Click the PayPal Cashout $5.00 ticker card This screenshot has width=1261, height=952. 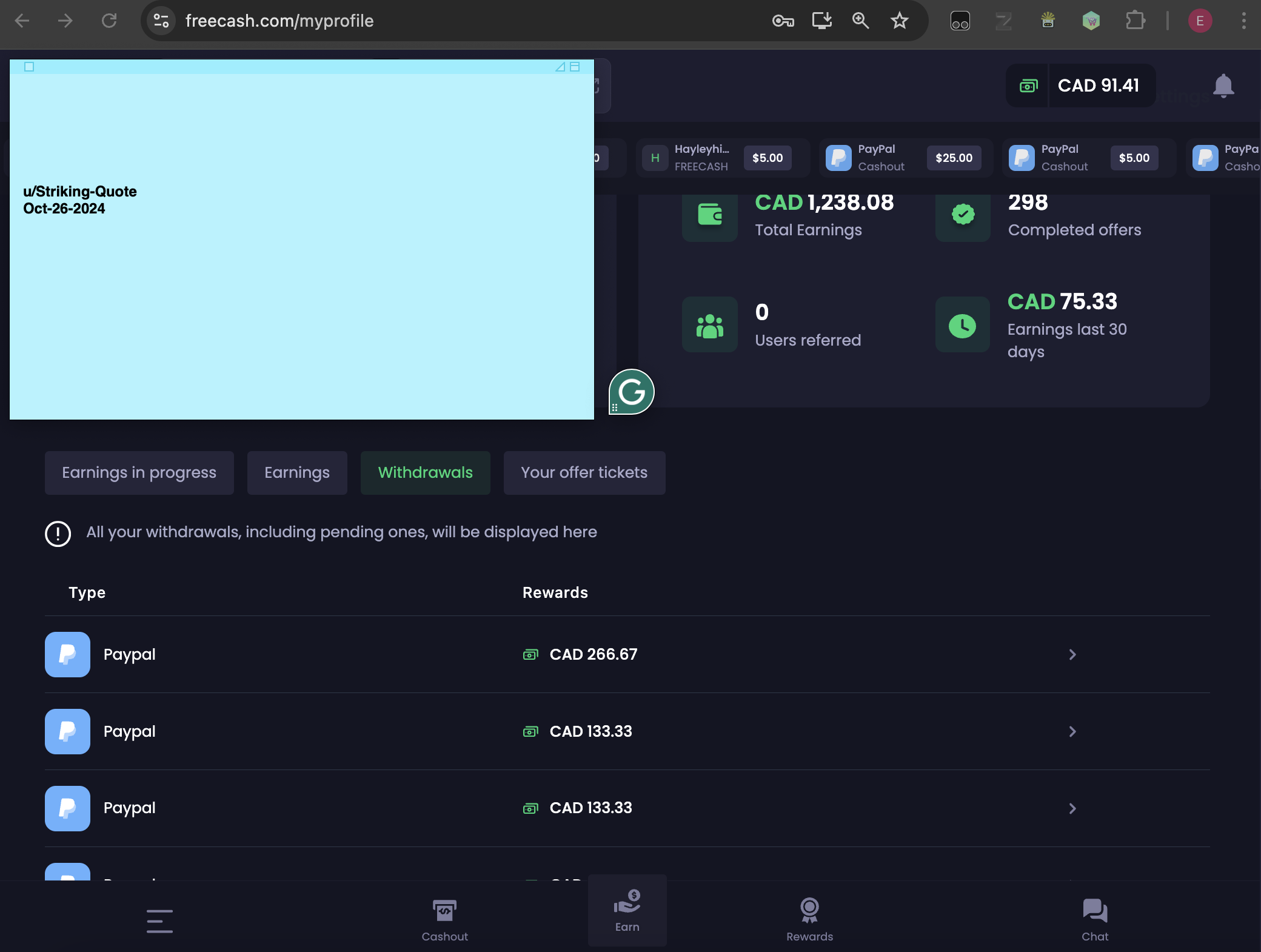tap(1089, 158)
